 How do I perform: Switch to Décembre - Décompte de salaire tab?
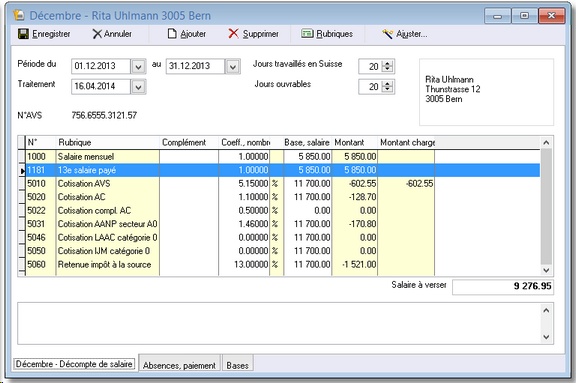(74, 364)
